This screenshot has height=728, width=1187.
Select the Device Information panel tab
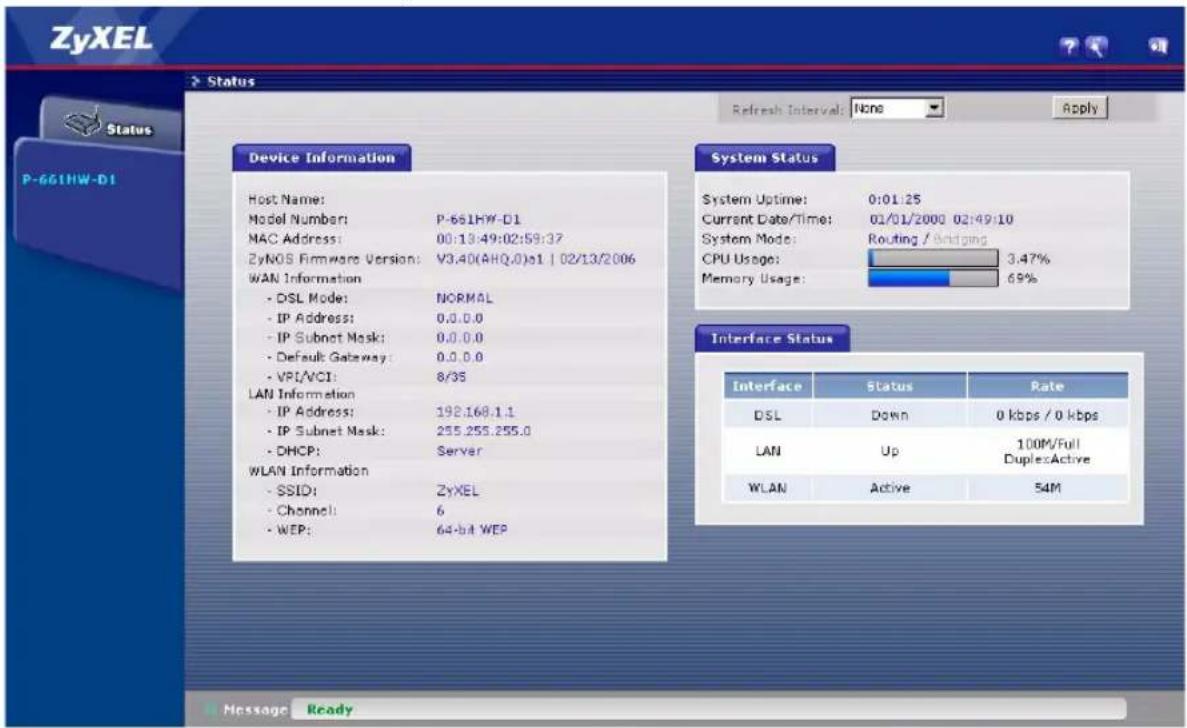point(322,157)
